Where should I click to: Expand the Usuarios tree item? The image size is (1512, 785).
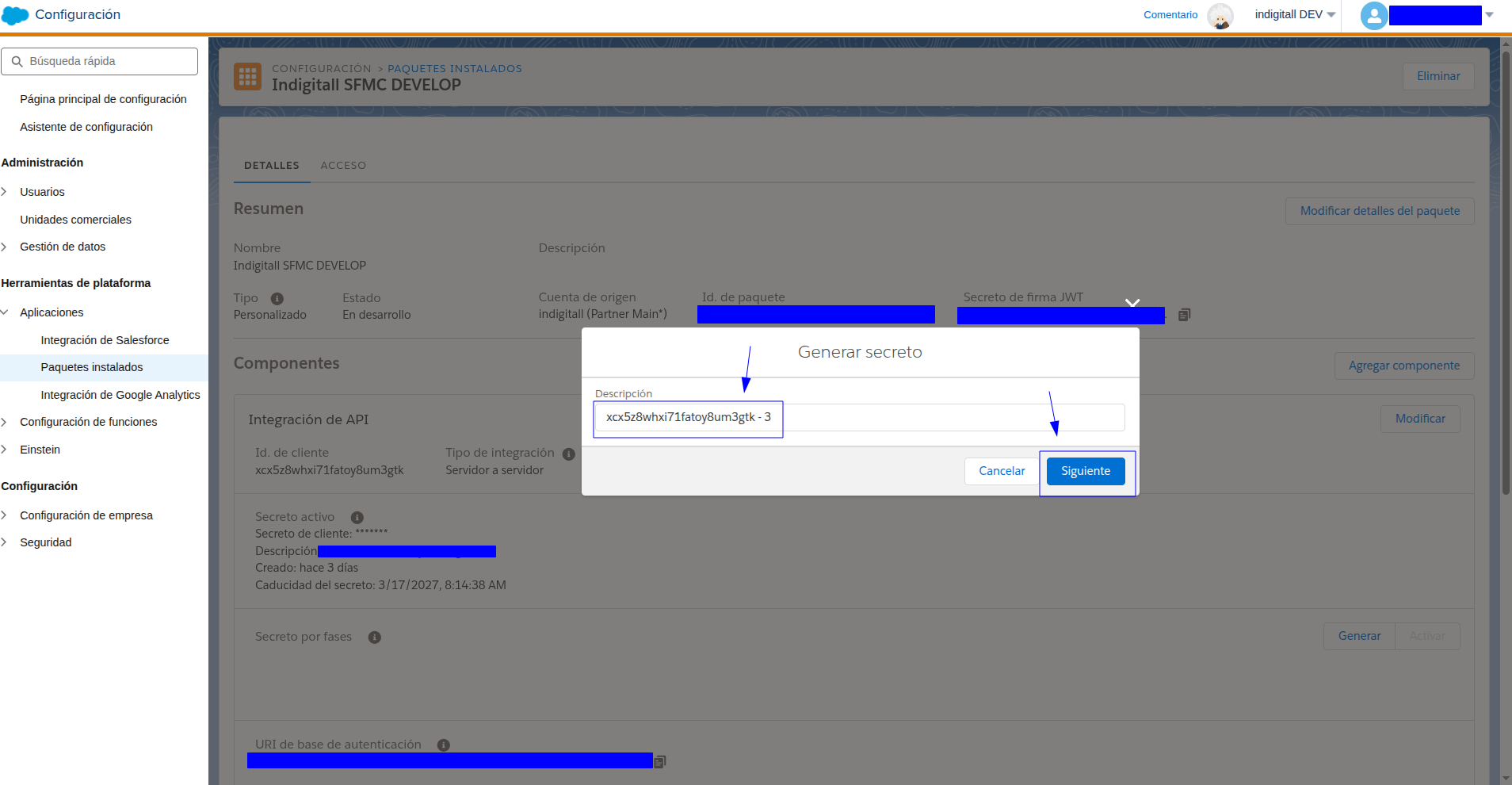pos(5,192)
